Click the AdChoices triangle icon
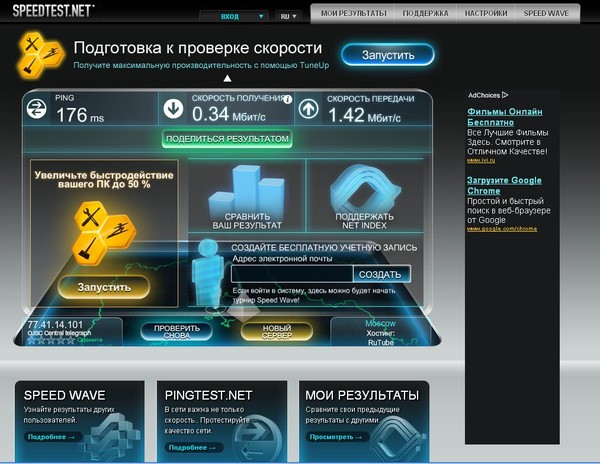This screenshot has height=464, width=600. point(505,95)
